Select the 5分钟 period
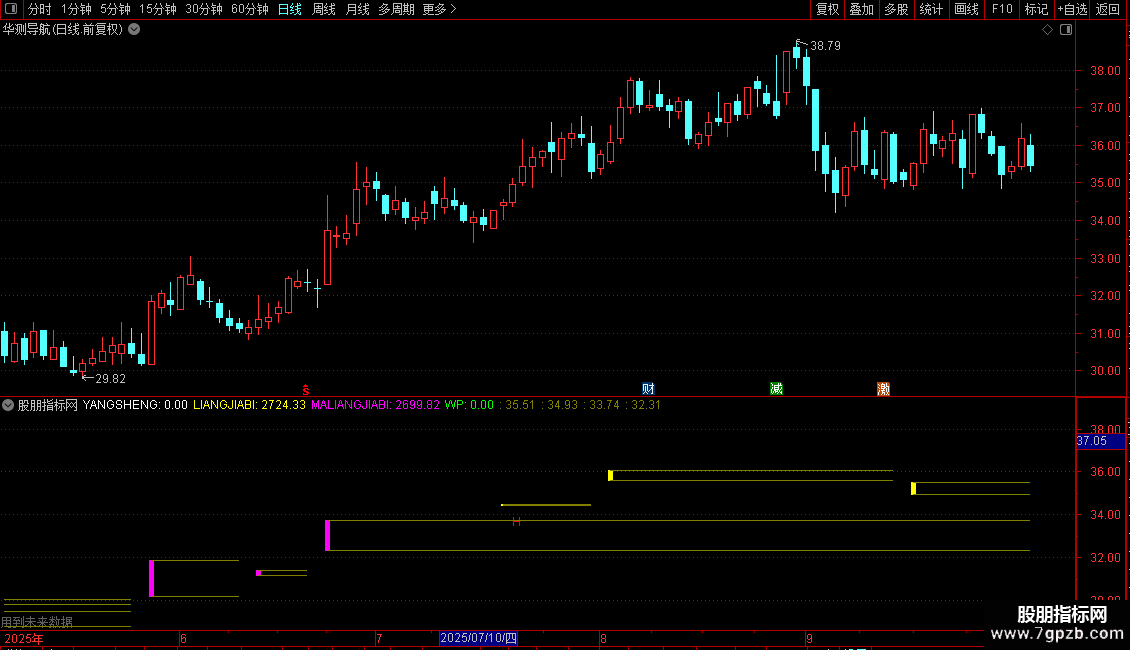Viewport: 1130px width, 650px height. pos(115,9)
